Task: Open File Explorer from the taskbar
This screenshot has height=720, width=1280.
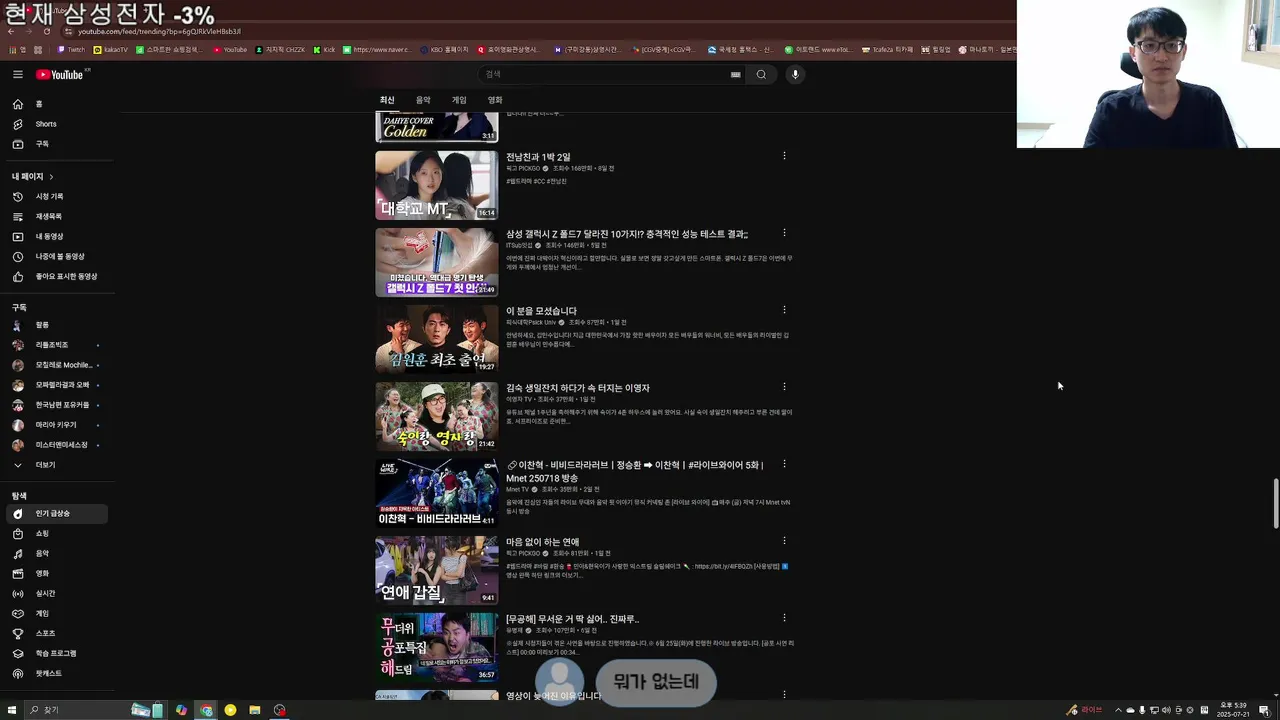Action: click(x=255, y=710)
